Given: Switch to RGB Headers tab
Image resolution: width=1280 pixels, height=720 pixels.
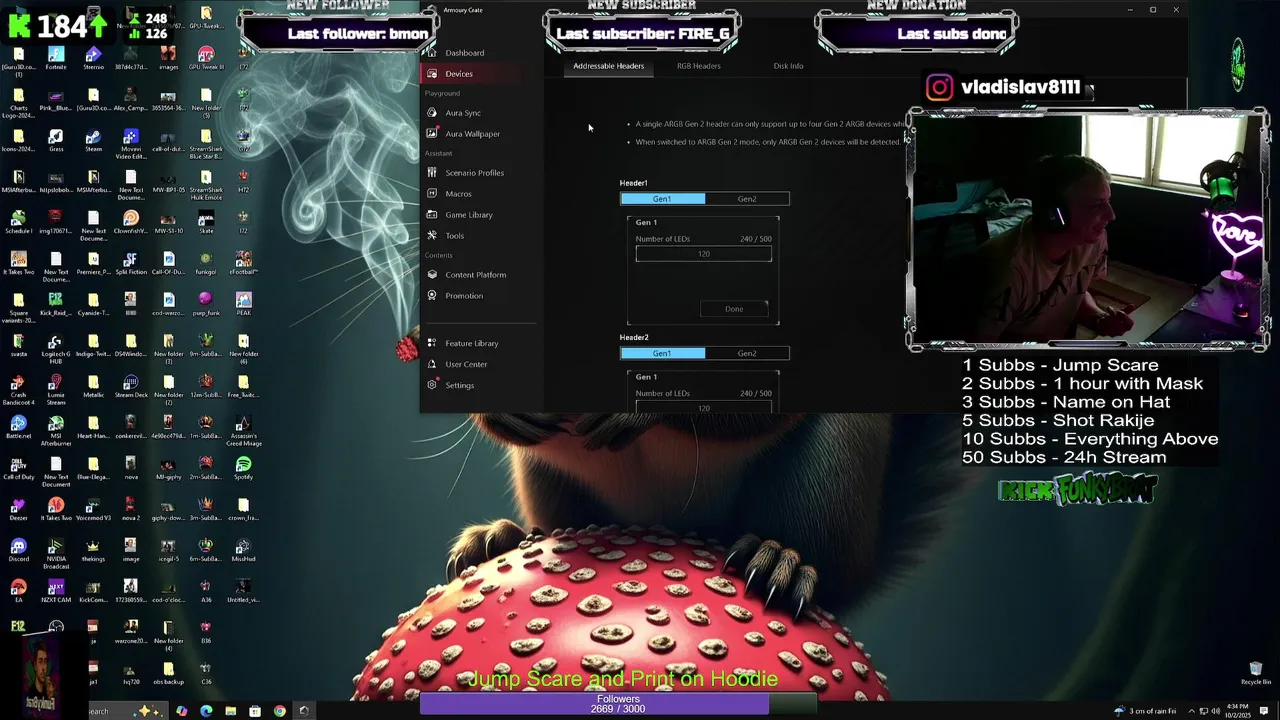Looking at the screenshot, I should pos(698,66).
